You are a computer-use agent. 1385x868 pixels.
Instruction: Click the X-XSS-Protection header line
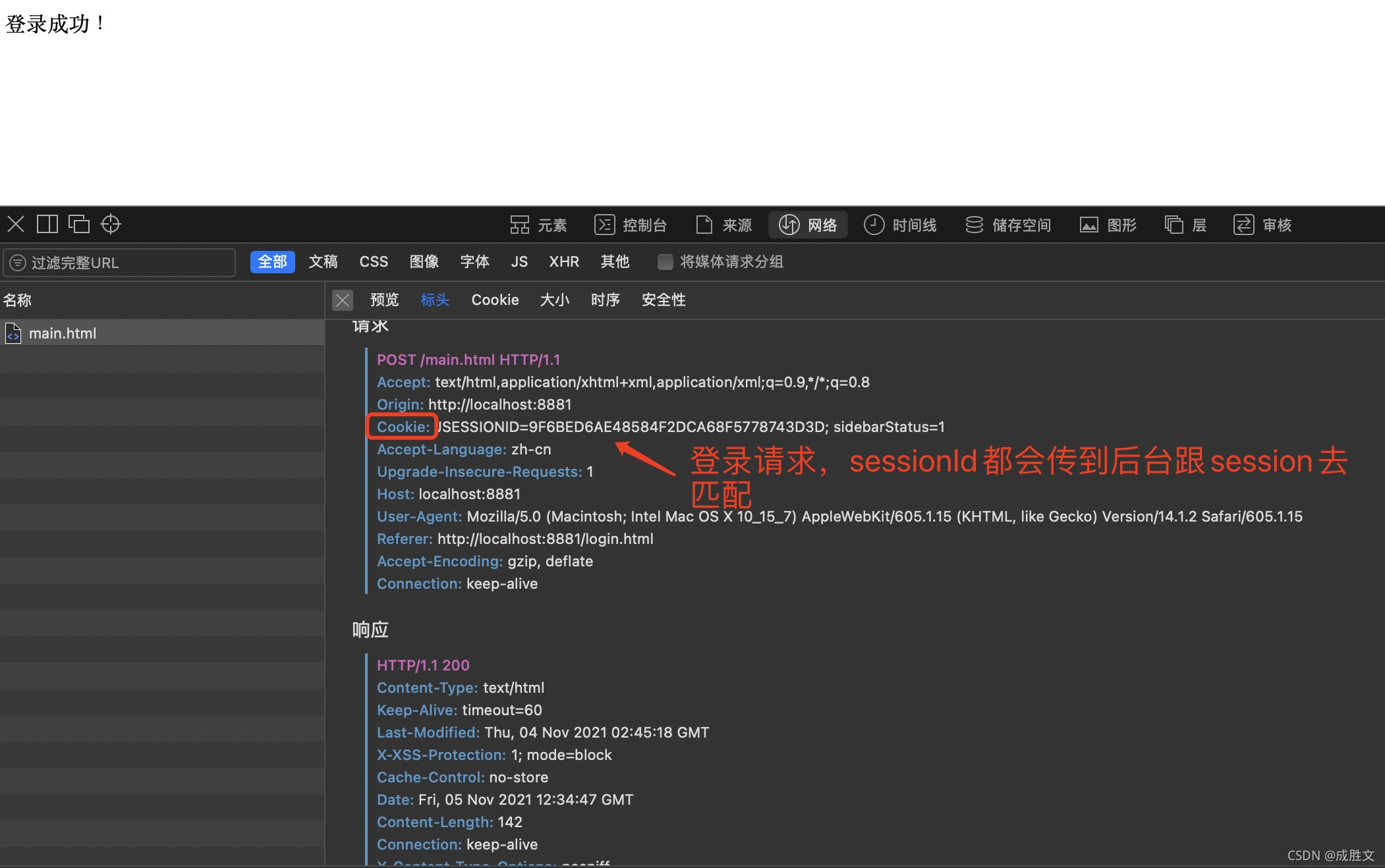pos(494,755)
